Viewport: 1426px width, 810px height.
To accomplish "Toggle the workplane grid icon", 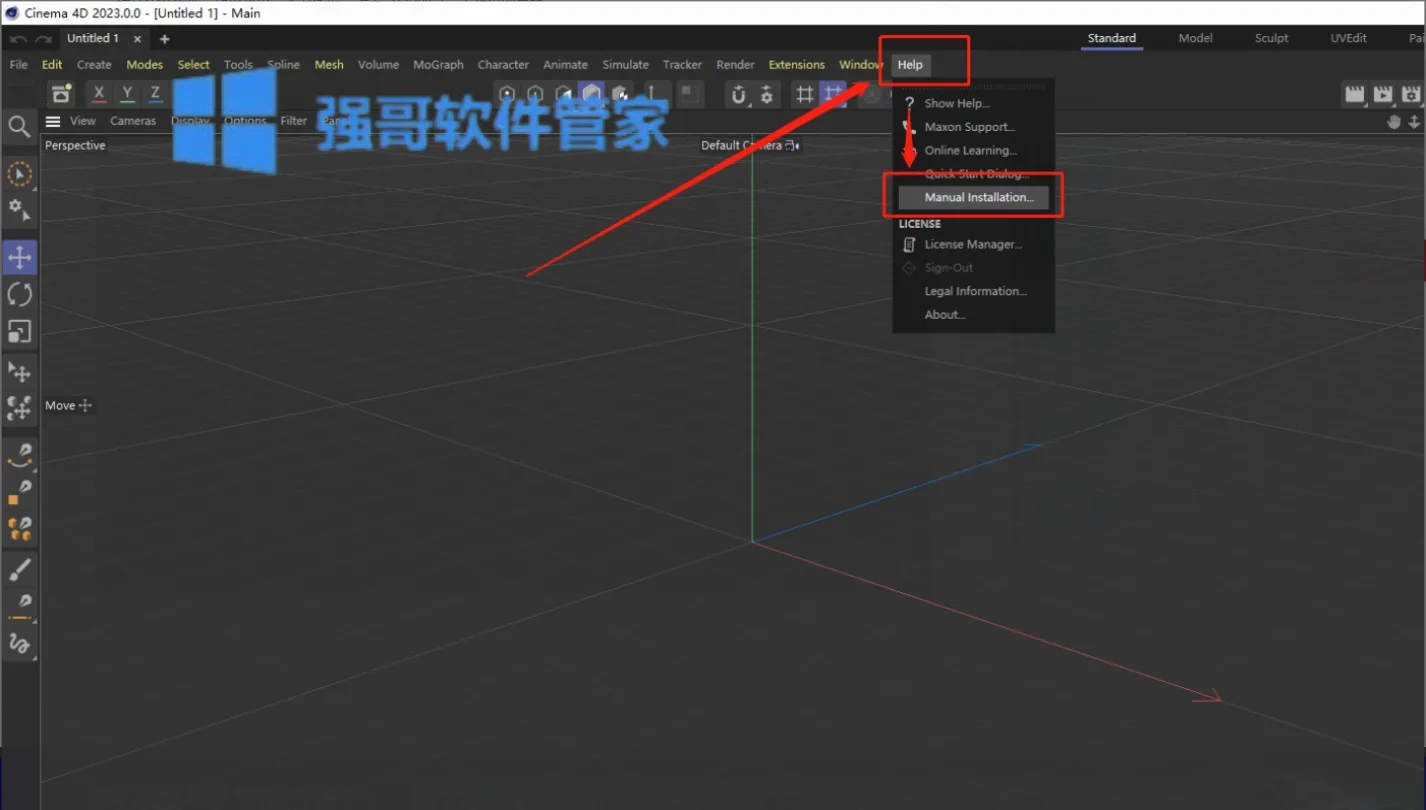I will point(804,95).
